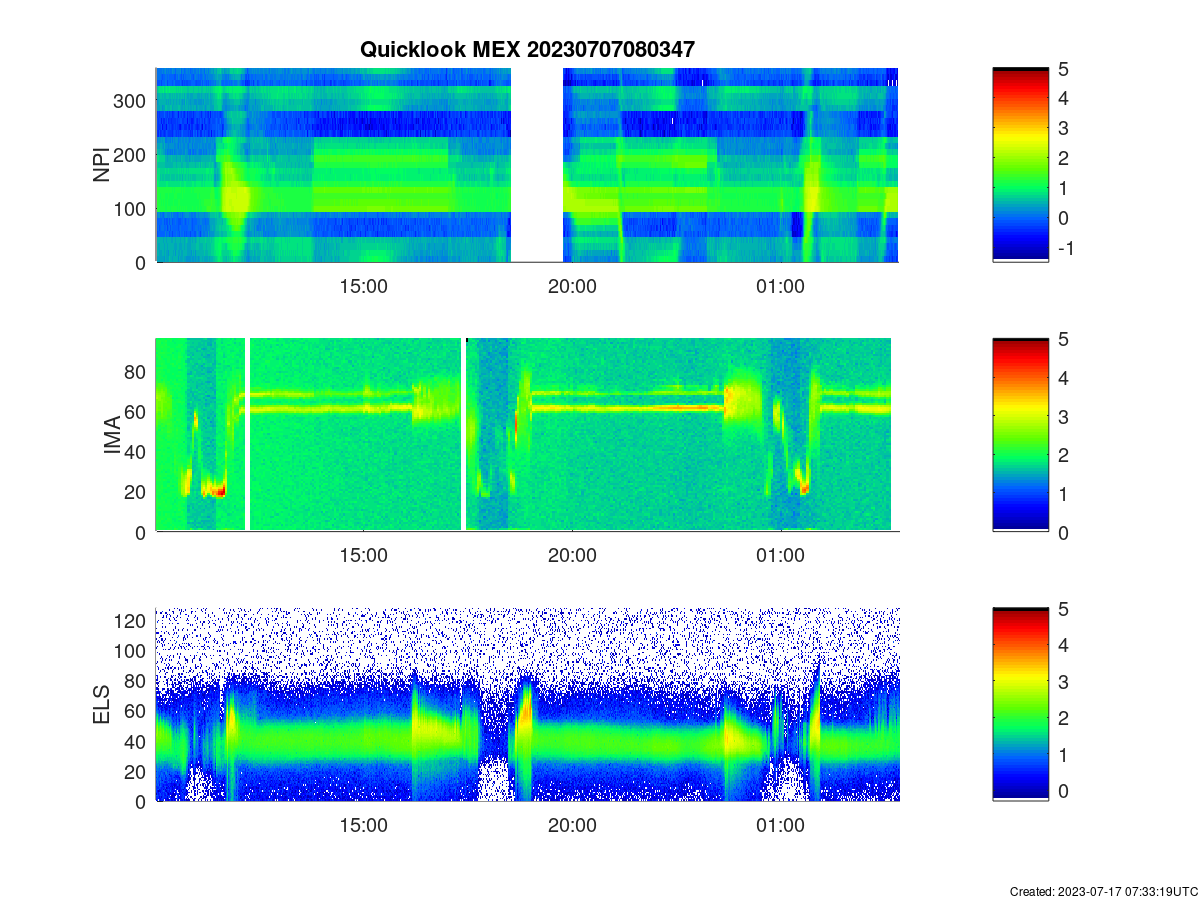Click the "20:00" tick under the NPI panel

[x=572, y=286]
